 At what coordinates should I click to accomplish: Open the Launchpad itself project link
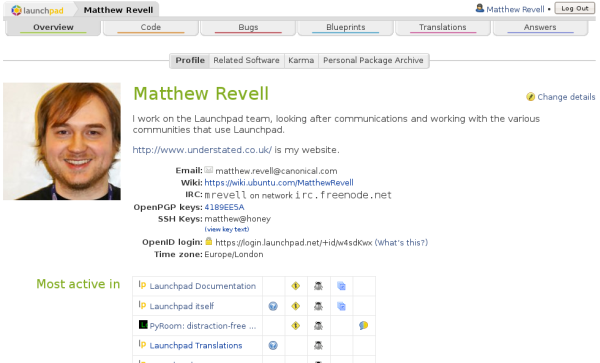point(181,306)
